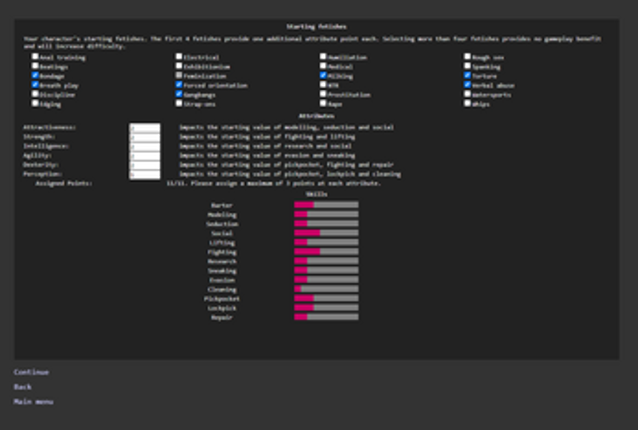Click the Pickpocket skill label
Image resolution: width=638 pixels, height=430 pixels.
pyautogui.click(x=222, y=299)
